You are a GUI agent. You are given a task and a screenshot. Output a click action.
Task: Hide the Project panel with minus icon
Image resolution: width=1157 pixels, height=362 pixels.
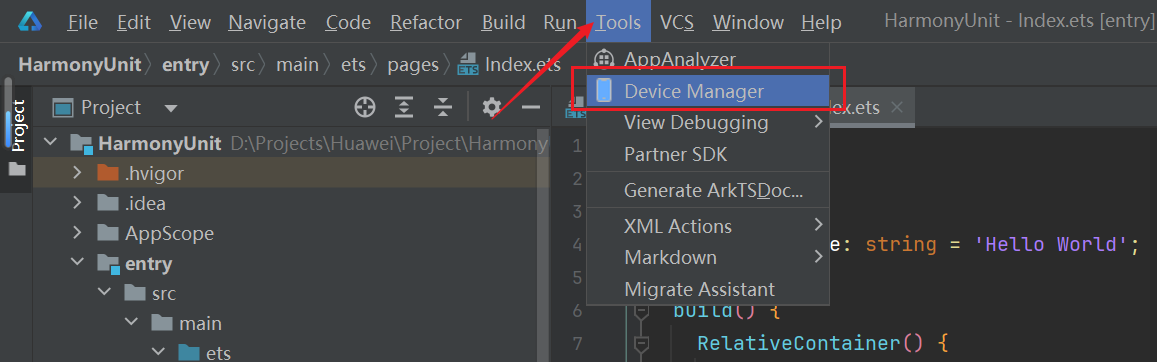click(x=531, y=108)
